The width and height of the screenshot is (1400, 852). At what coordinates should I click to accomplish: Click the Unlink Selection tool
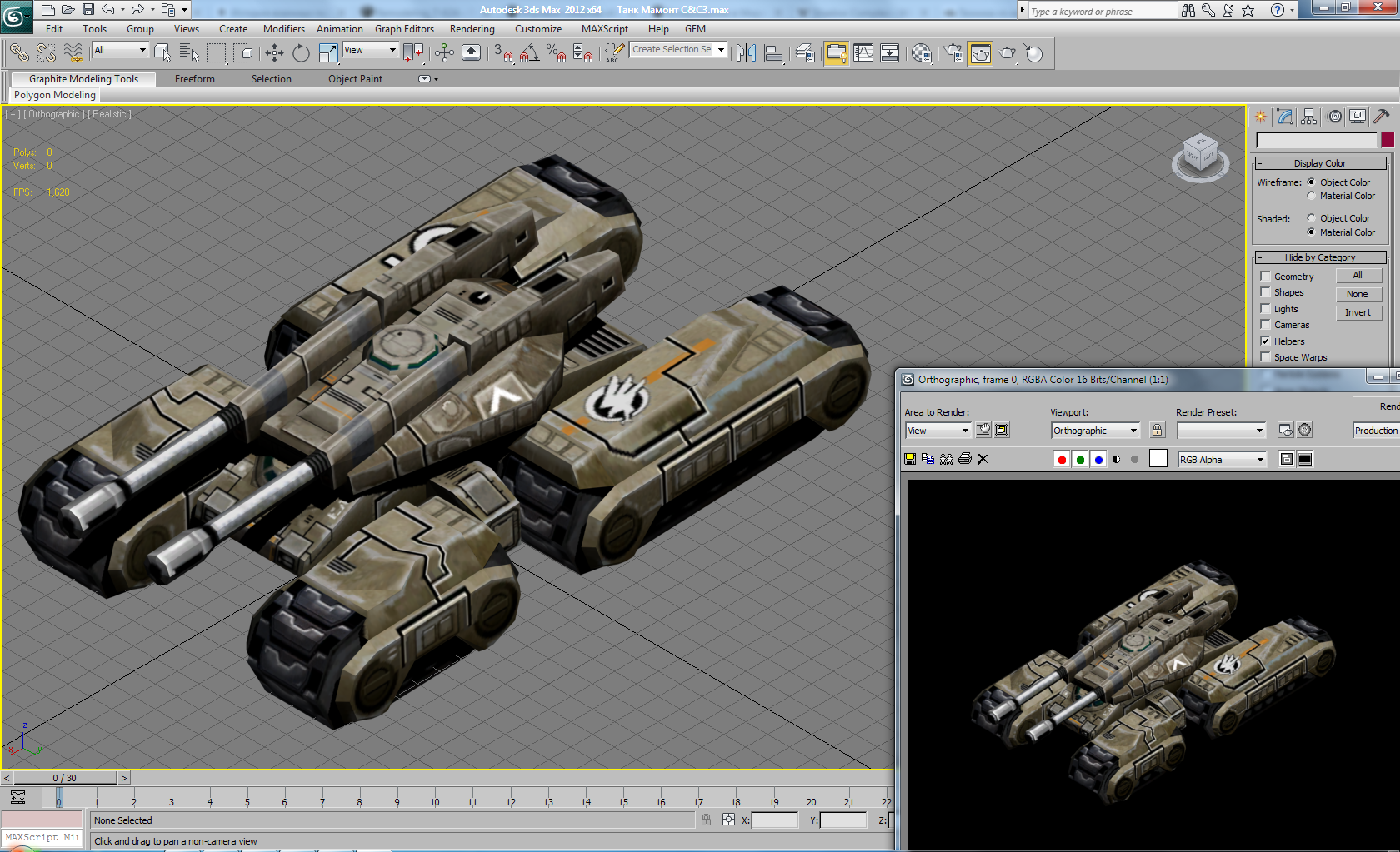46,53
